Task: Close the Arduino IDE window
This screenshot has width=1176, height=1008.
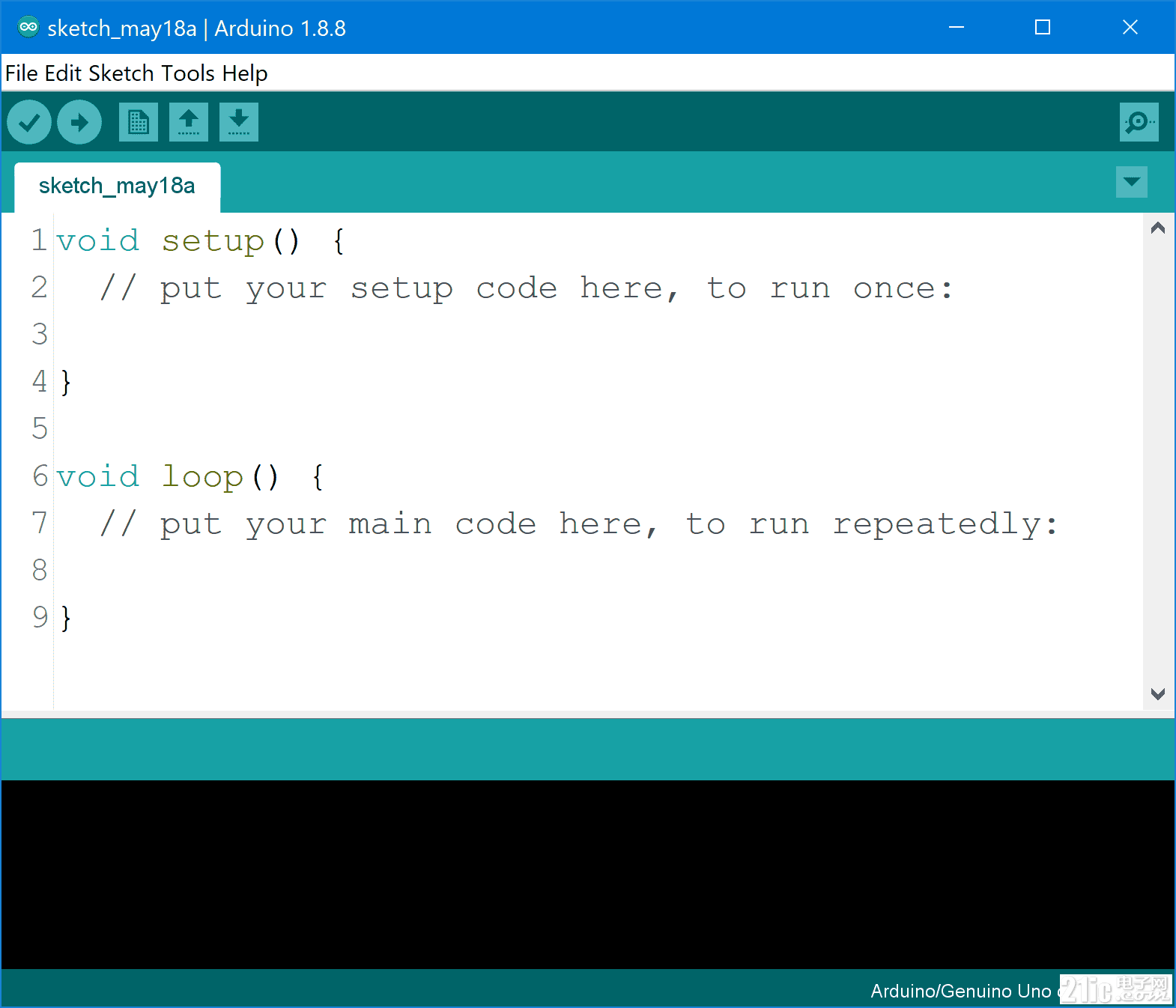Action: click(x=1130, y=28)
